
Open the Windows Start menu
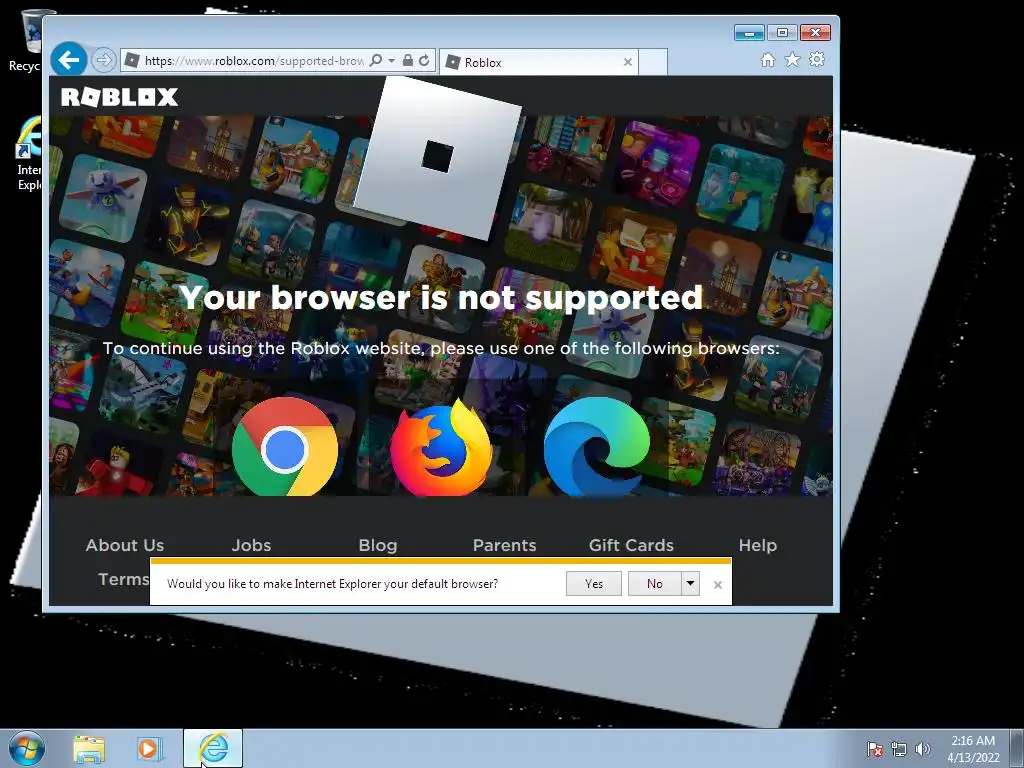(27, 748)
